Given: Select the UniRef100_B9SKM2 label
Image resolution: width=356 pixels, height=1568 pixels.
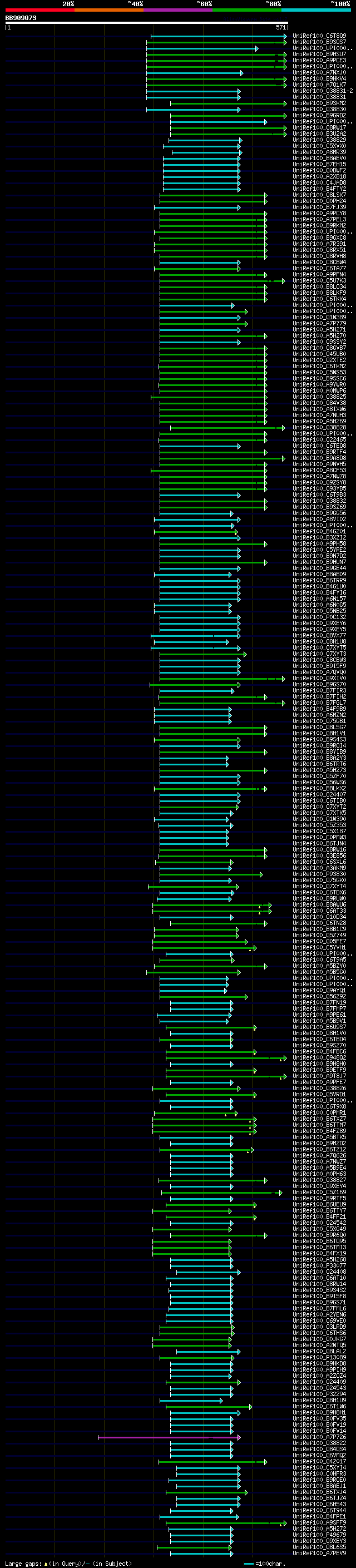Looking at the screenshot, I should (319, 103).
